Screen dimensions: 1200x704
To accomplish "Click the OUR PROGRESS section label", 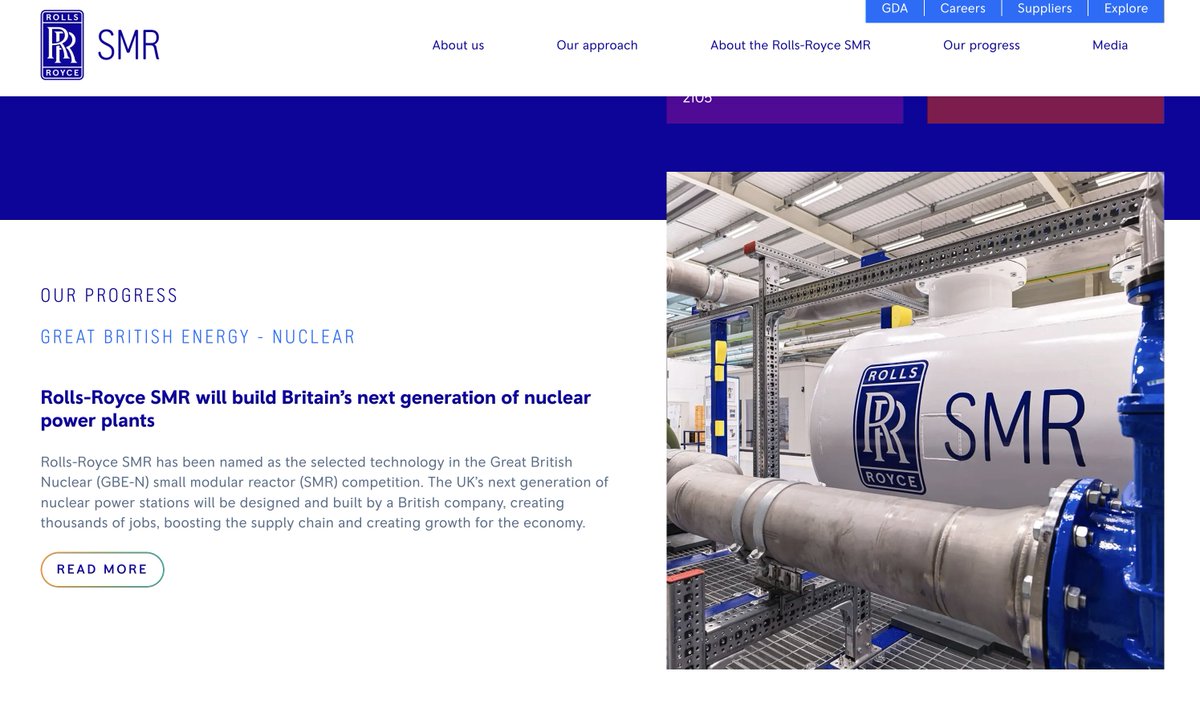I will [109, 295].
